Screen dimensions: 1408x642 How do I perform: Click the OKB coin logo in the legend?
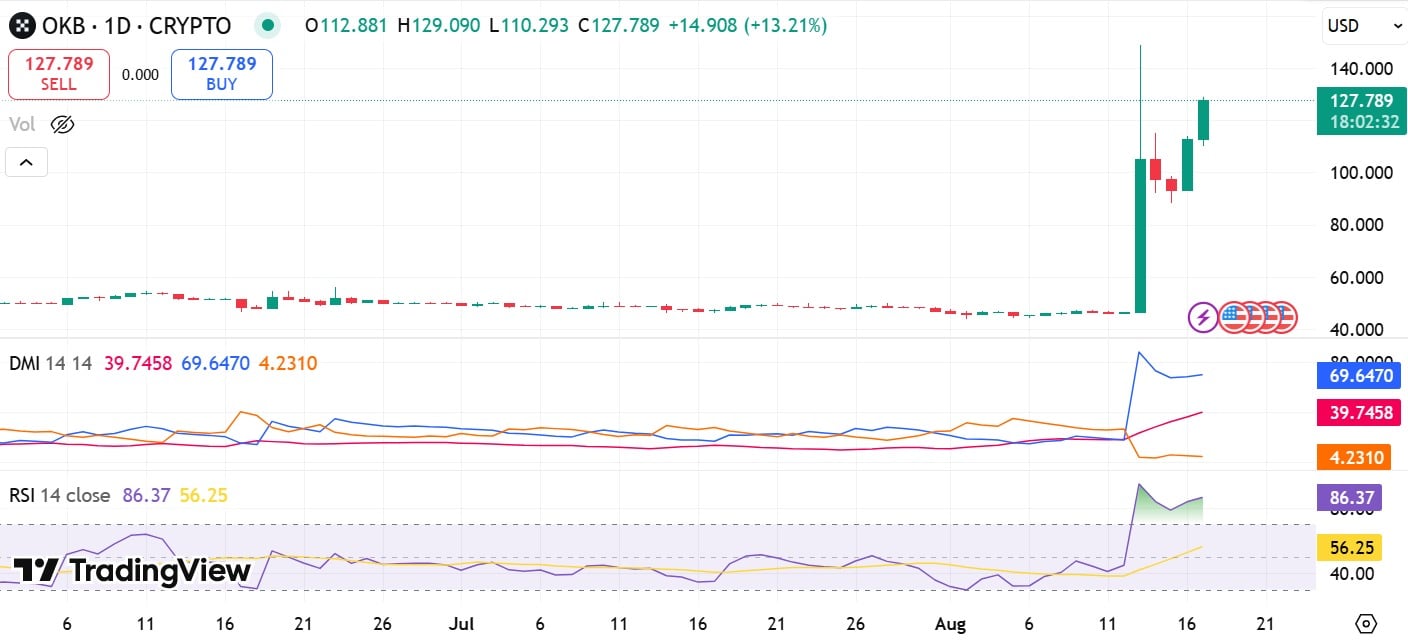point(22,26)
